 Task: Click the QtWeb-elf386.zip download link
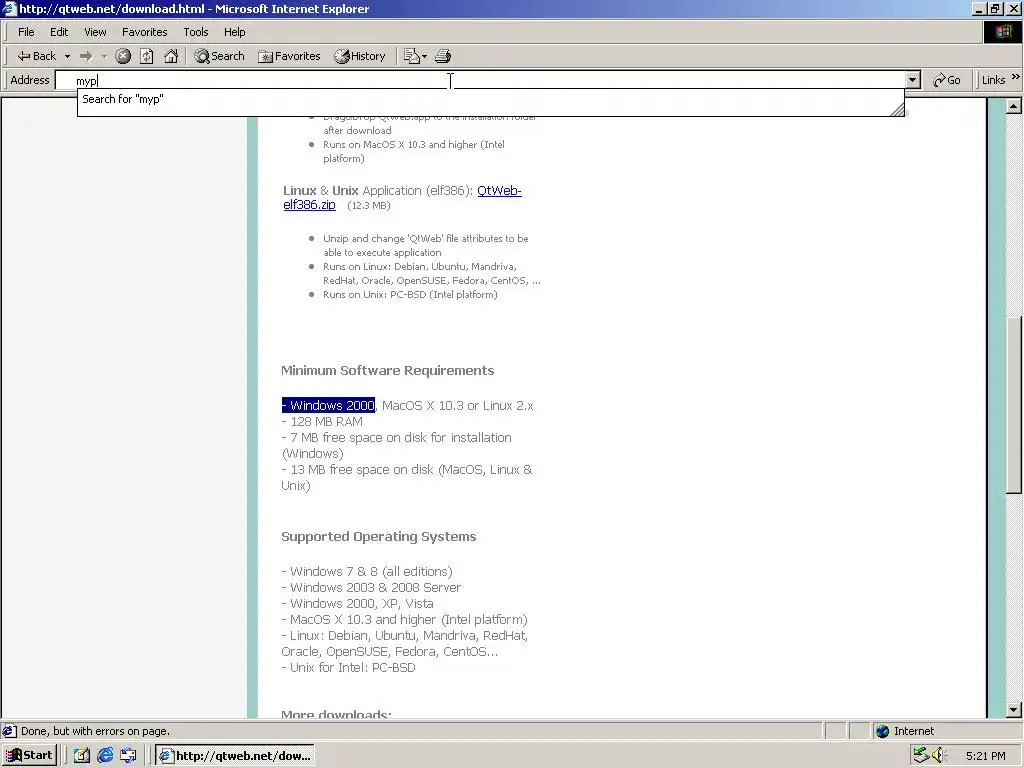[402, 197]
